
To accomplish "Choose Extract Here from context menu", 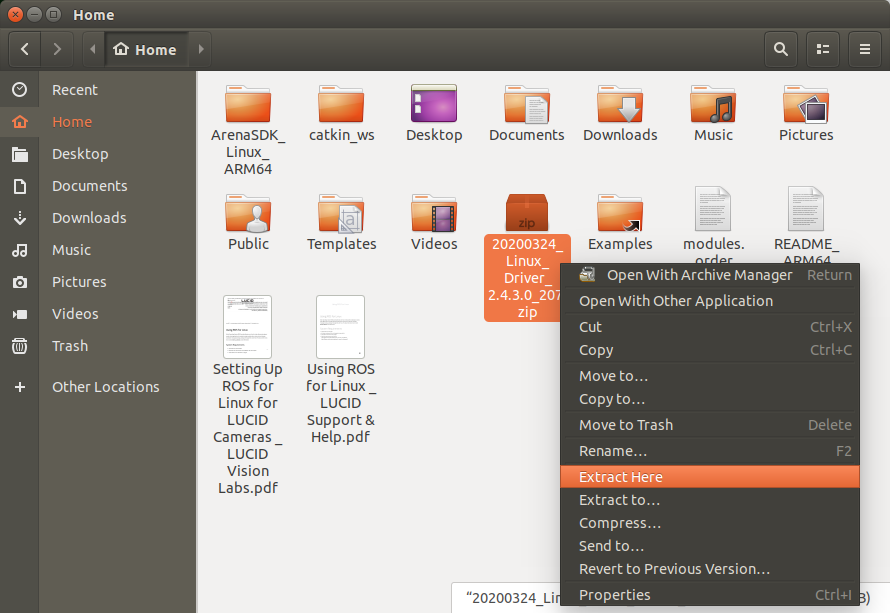I will [620, 477].
